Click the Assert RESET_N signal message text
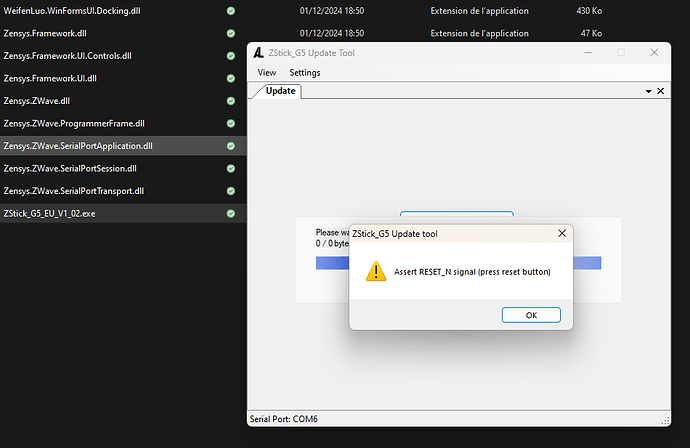Viewport: 690px width, 448px height. point(472,272)
